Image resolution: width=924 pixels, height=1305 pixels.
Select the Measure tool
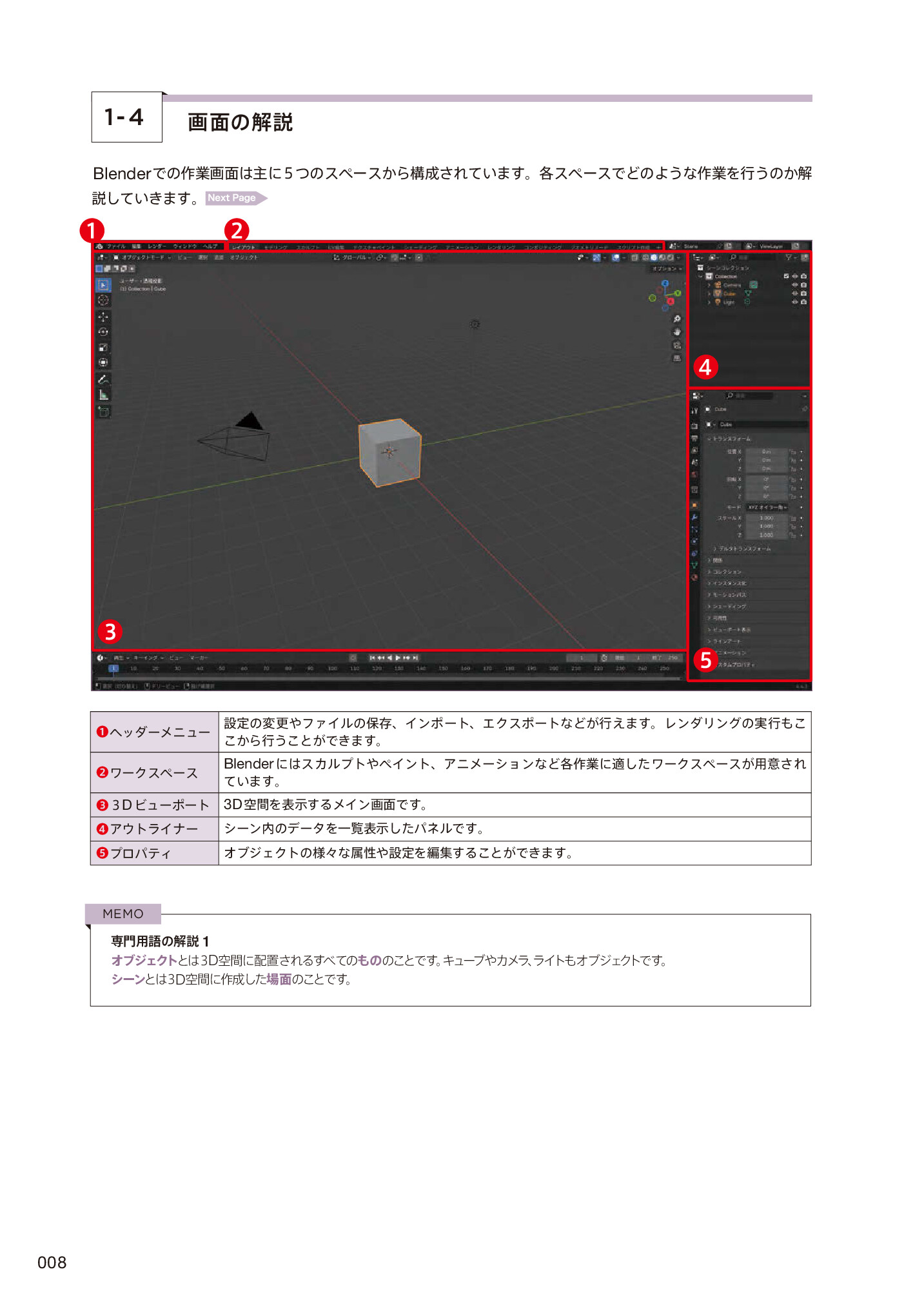[x=103, y=395]
